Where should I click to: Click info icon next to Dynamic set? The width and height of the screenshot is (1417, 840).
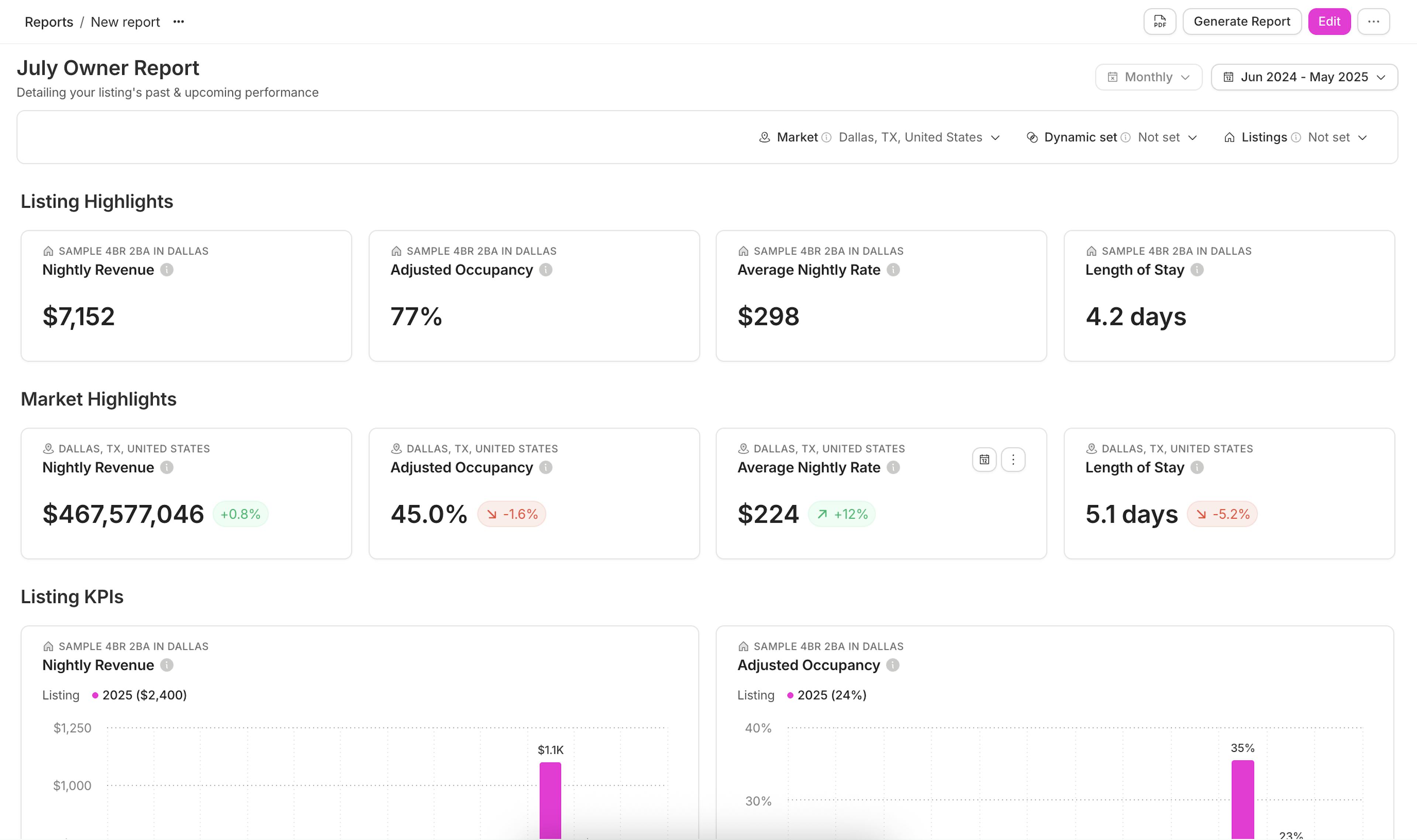(1125, 138)
